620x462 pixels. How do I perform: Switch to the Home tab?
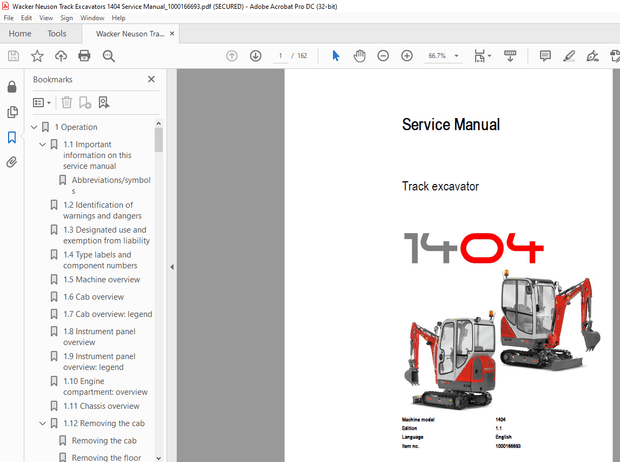coord(20,34)
